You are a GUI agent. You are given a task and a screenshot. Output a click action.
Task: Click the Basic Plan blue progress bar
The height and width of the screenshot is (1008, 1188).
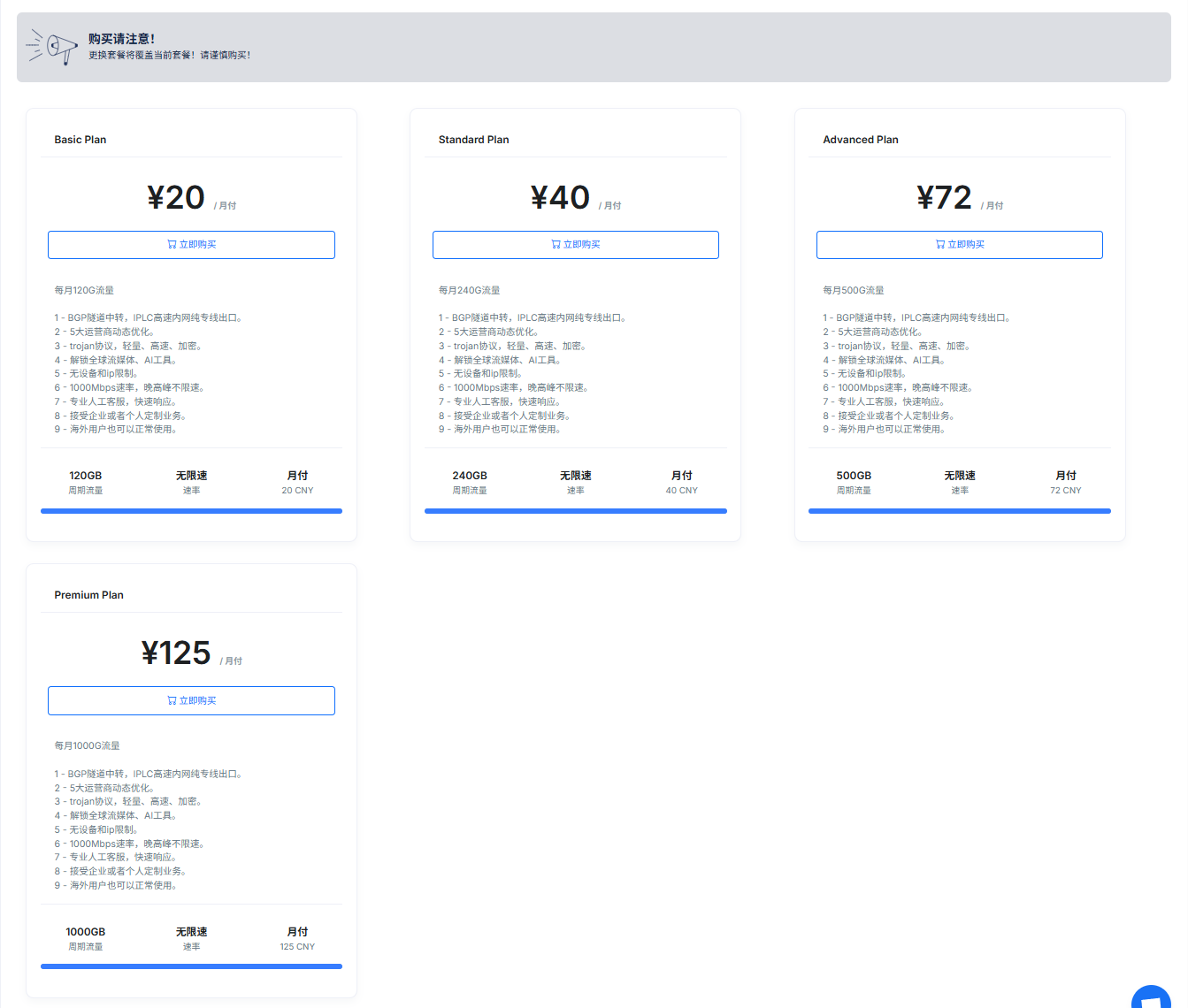tap(191, 511)
